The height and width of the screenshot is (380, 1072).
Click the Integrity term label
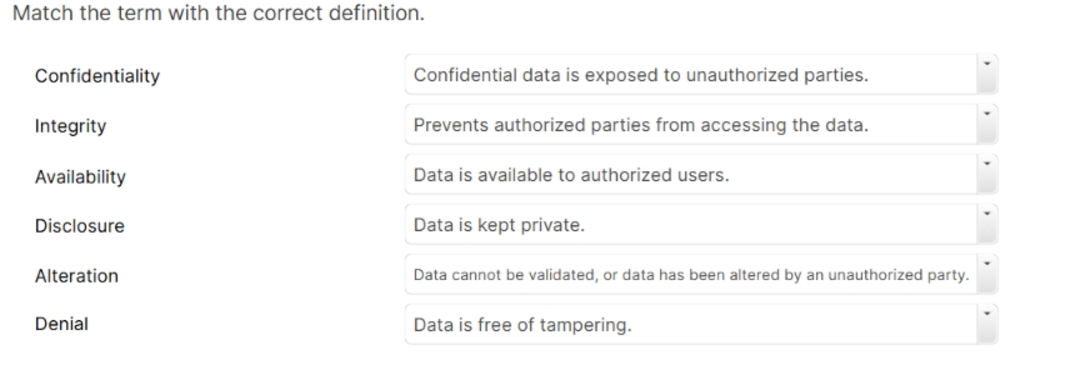click(70, 126)
